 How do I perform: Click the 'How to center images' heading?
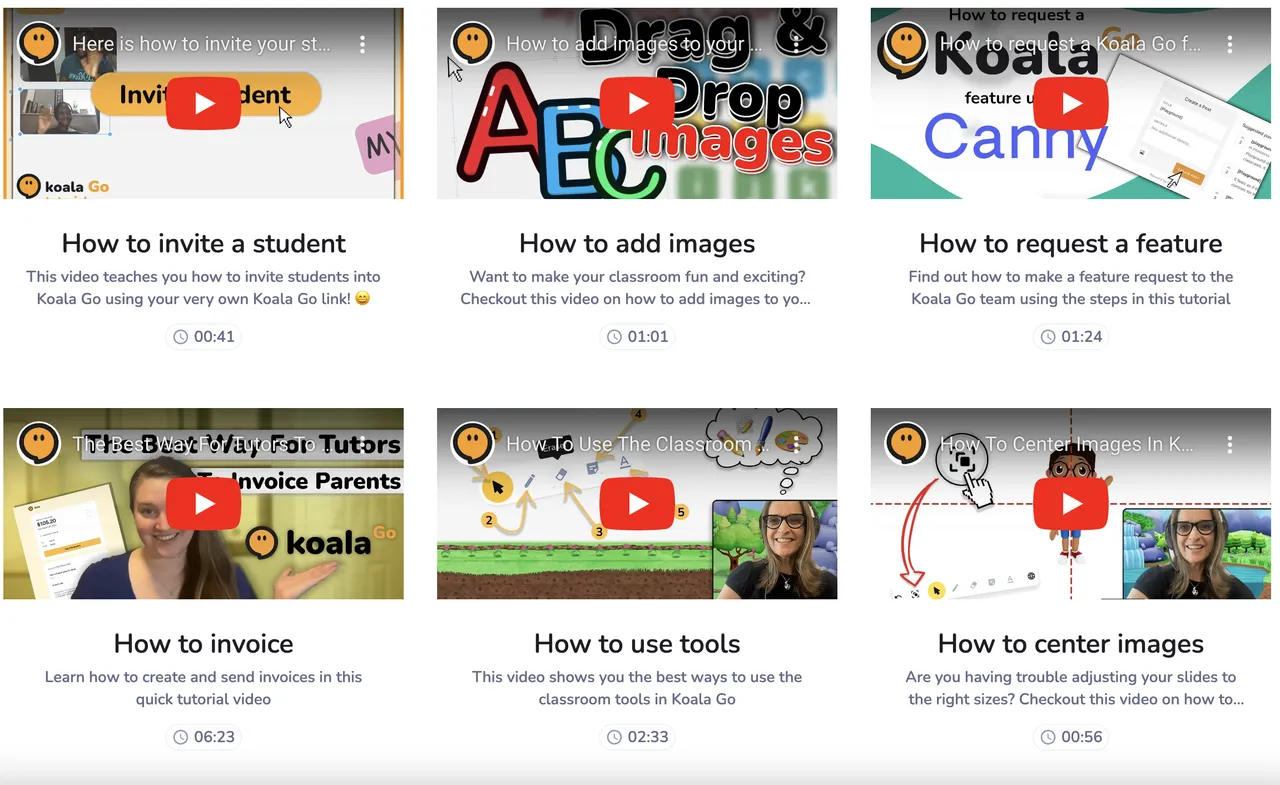click(1071, 643)
